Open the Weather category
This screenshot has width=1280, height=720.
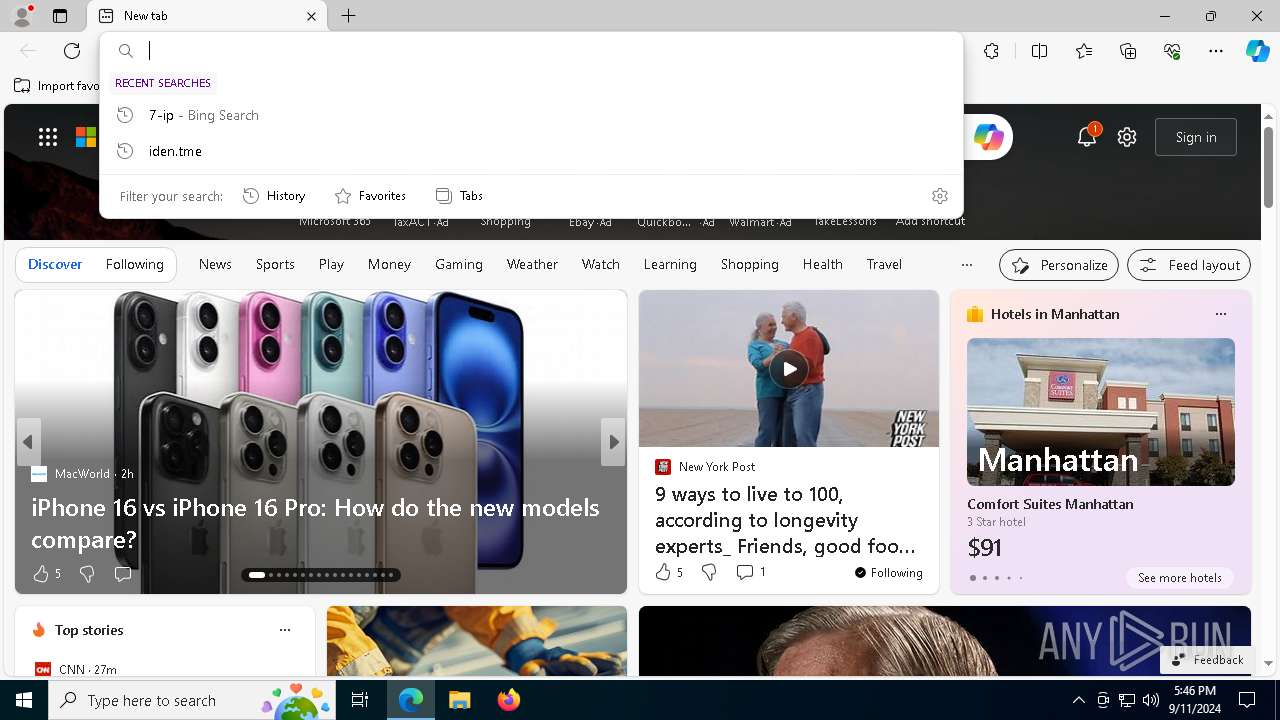pyautogui.click(x=532, y=264)
